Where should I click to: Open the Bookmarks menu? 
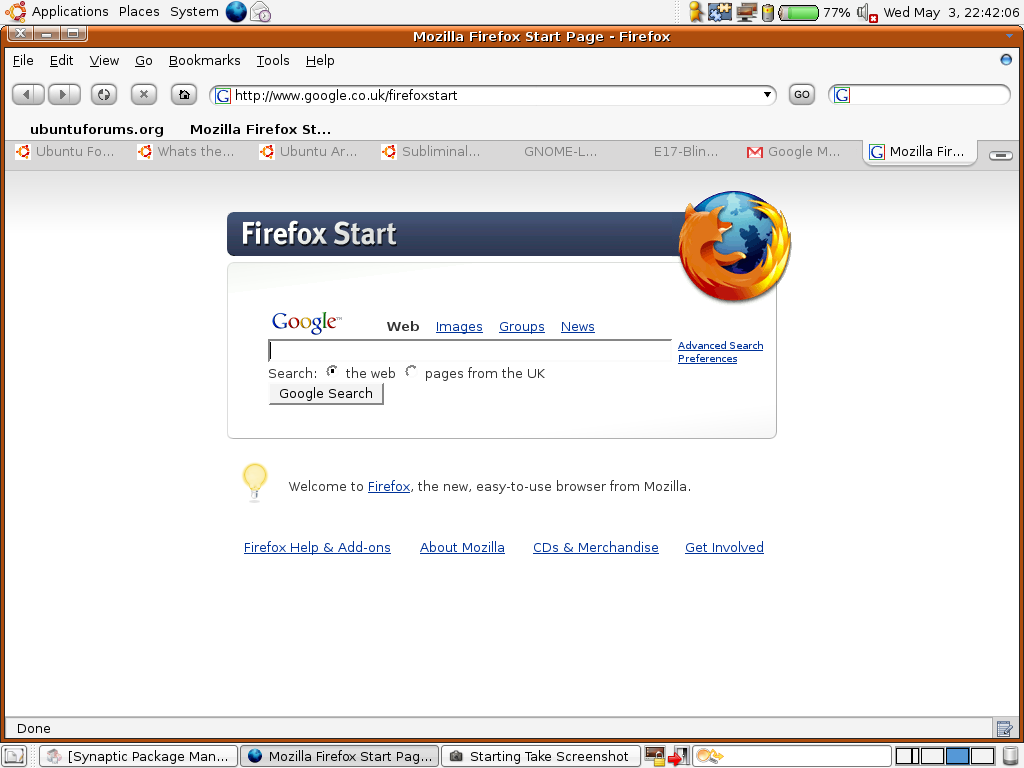(x=204, y=61)
